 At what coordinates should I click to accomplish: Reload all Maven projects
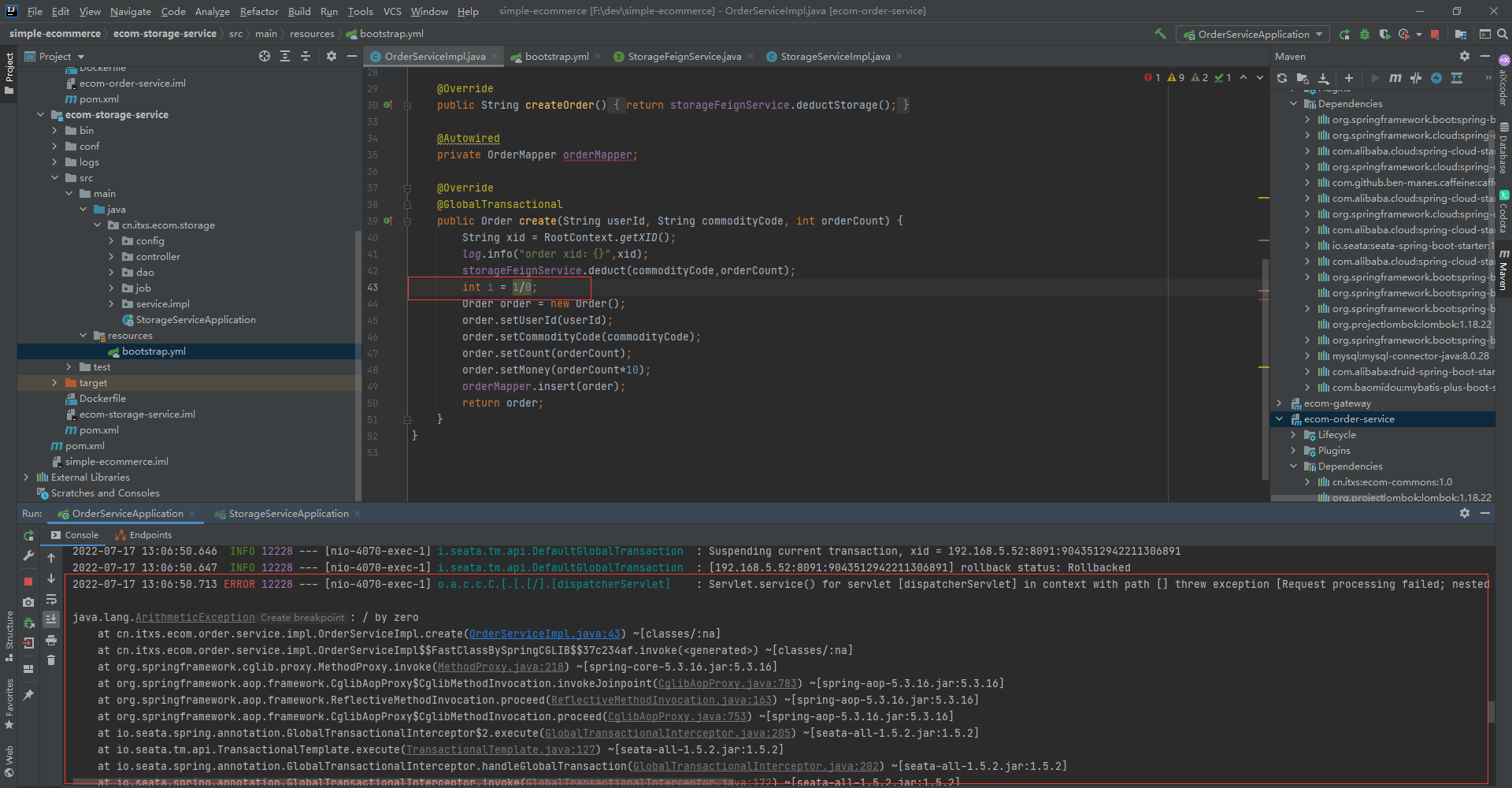(x=1282, y=78)
